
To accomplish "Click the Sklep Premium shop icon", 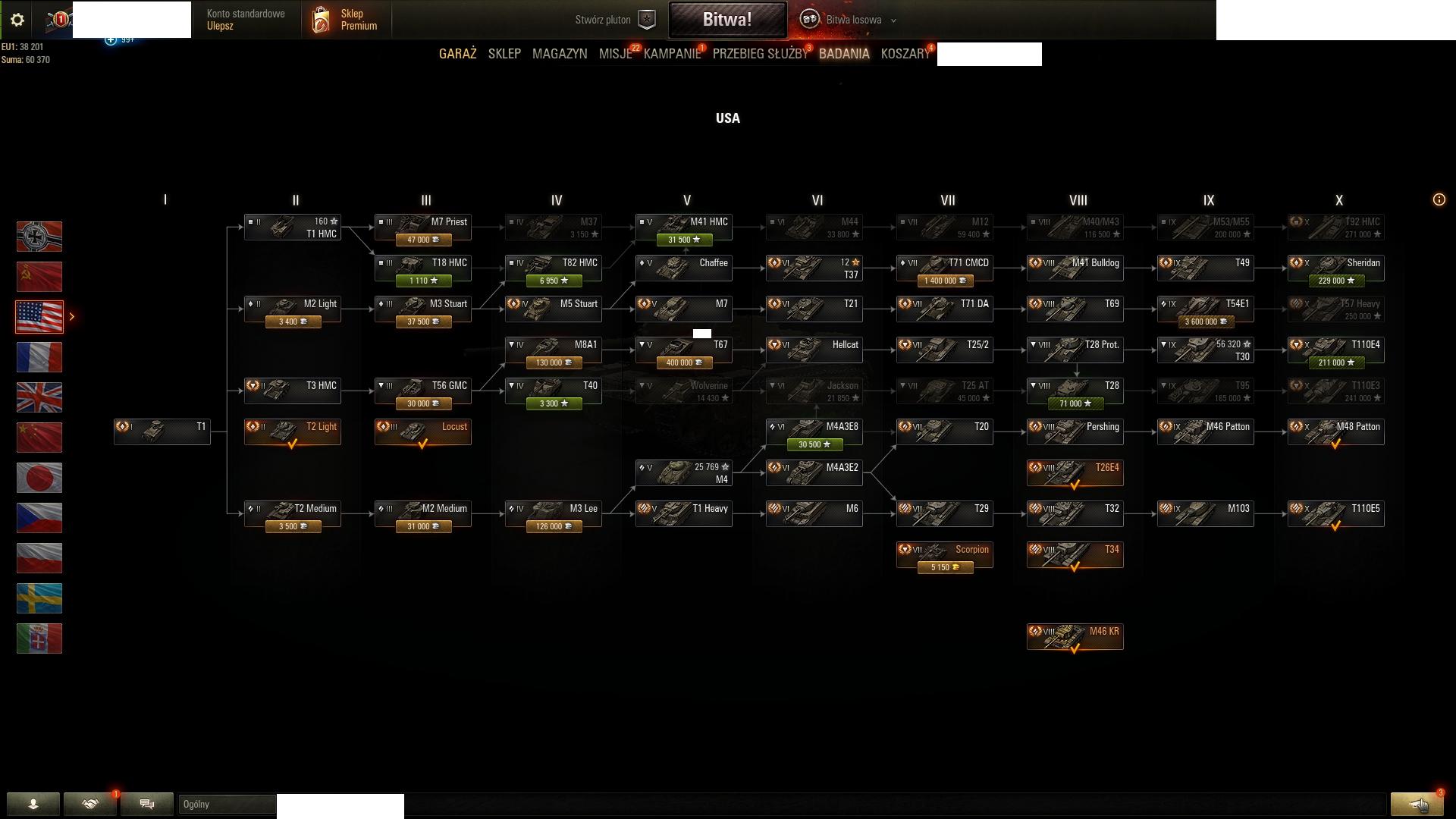I will (321, 20).
